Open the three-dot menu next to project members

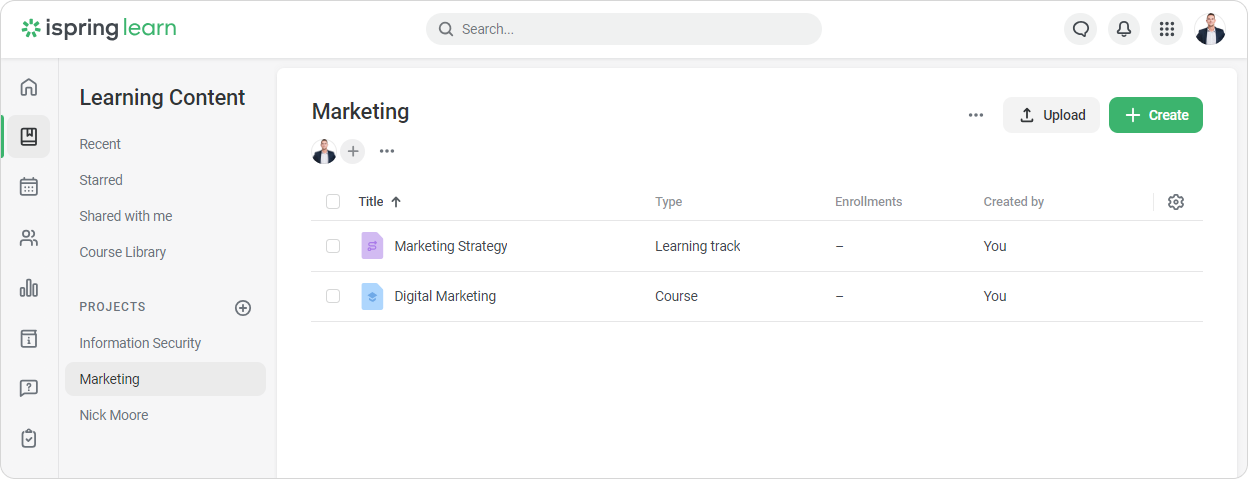(387, 151)
